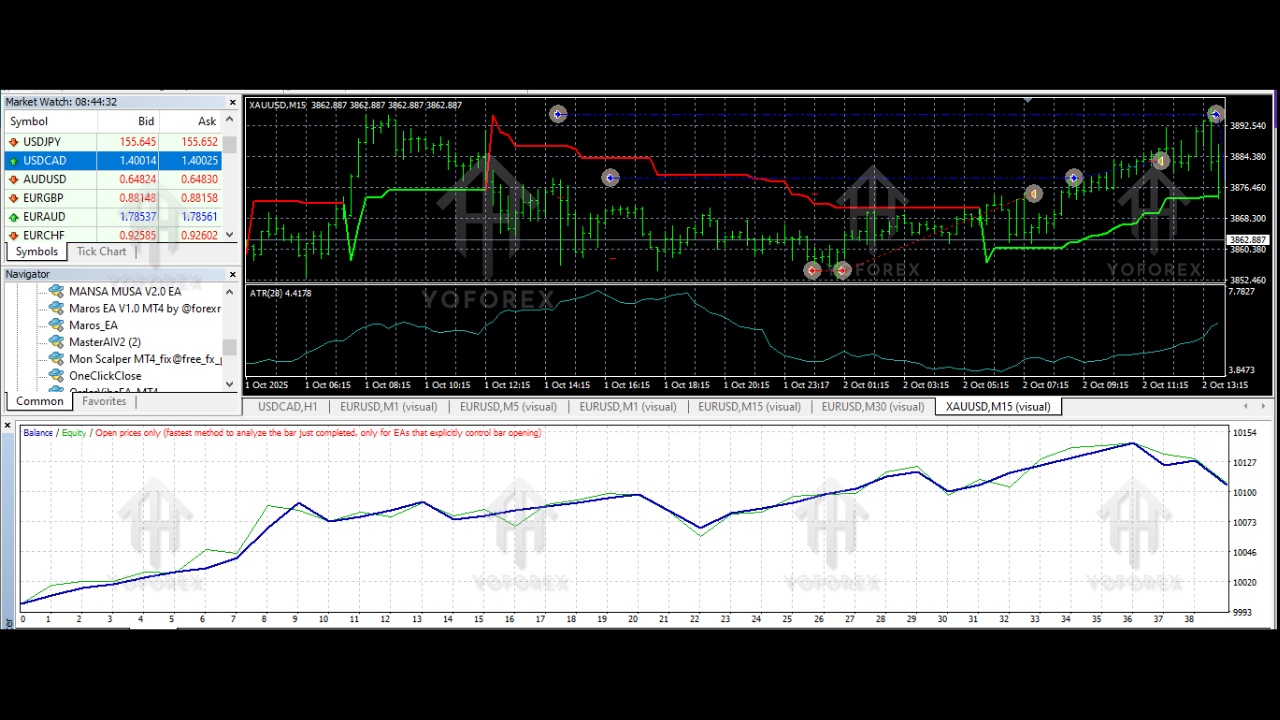
Task: Click the Balance legend label in the tester graph
Action: [38, 433]
